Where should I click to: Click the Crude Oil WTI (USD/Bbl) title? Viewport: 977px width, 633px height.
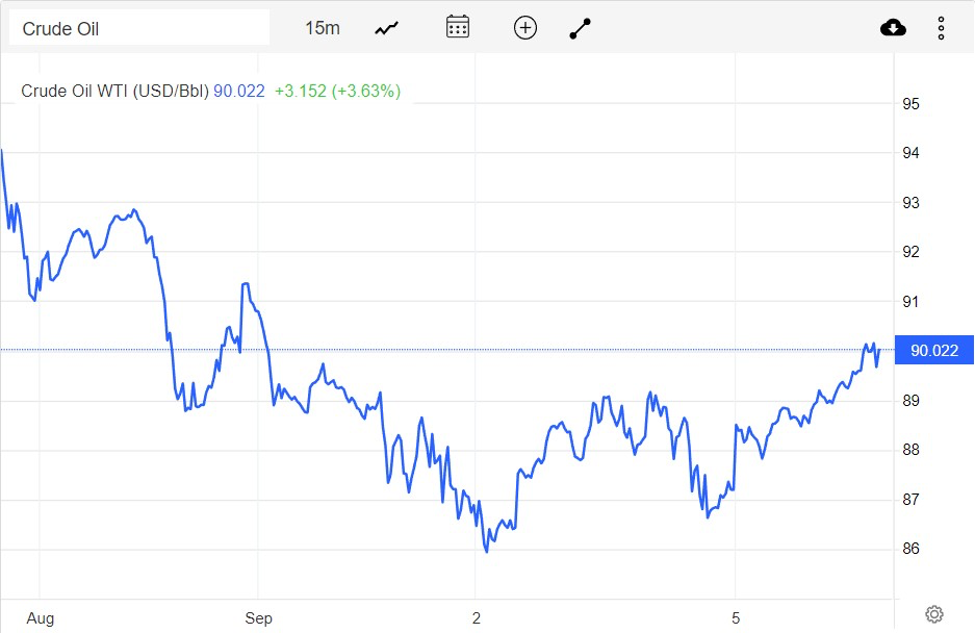tap(113, 91)
